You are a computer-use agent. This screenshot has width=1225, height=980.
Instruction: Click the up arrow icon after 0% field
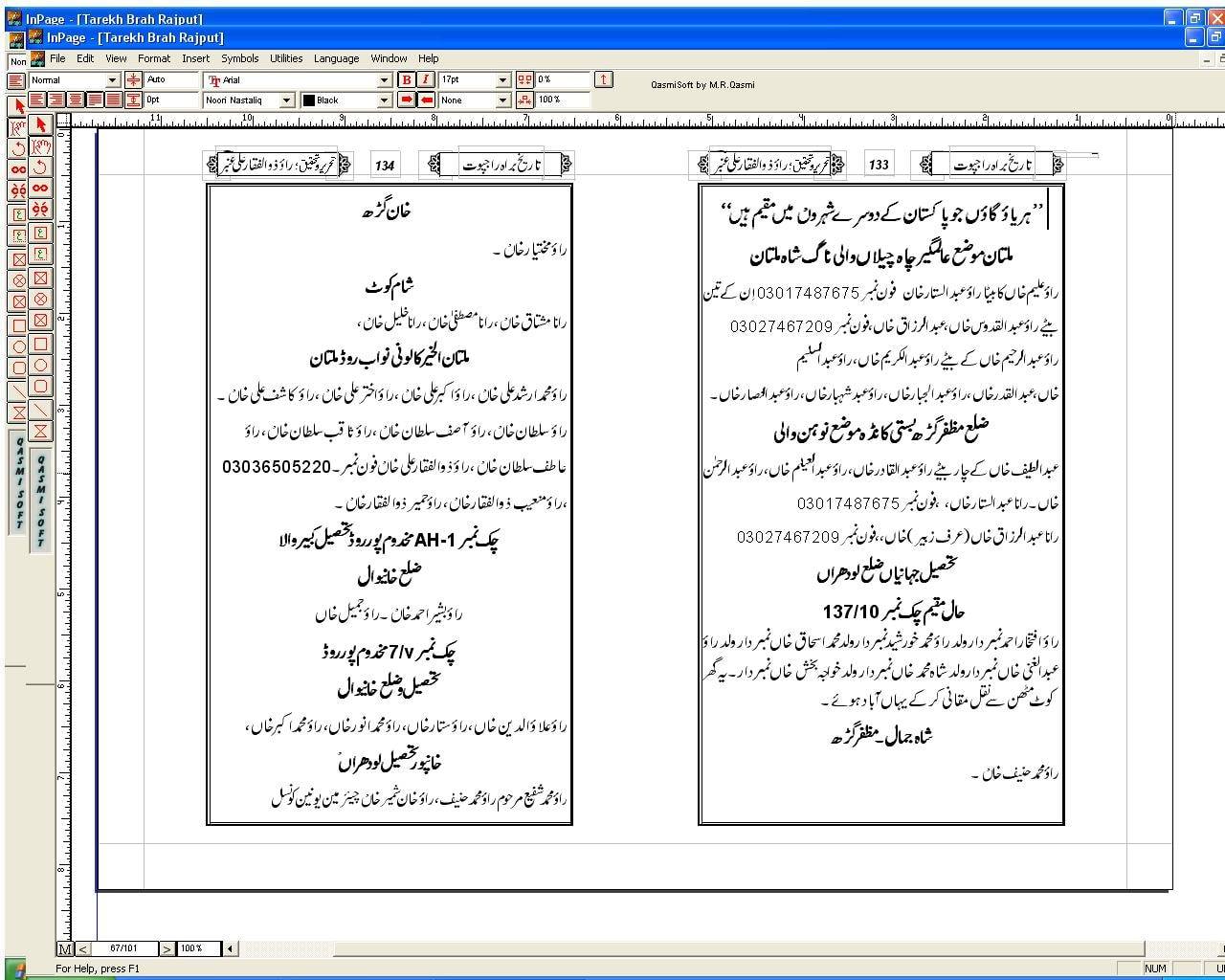point(604,79)
